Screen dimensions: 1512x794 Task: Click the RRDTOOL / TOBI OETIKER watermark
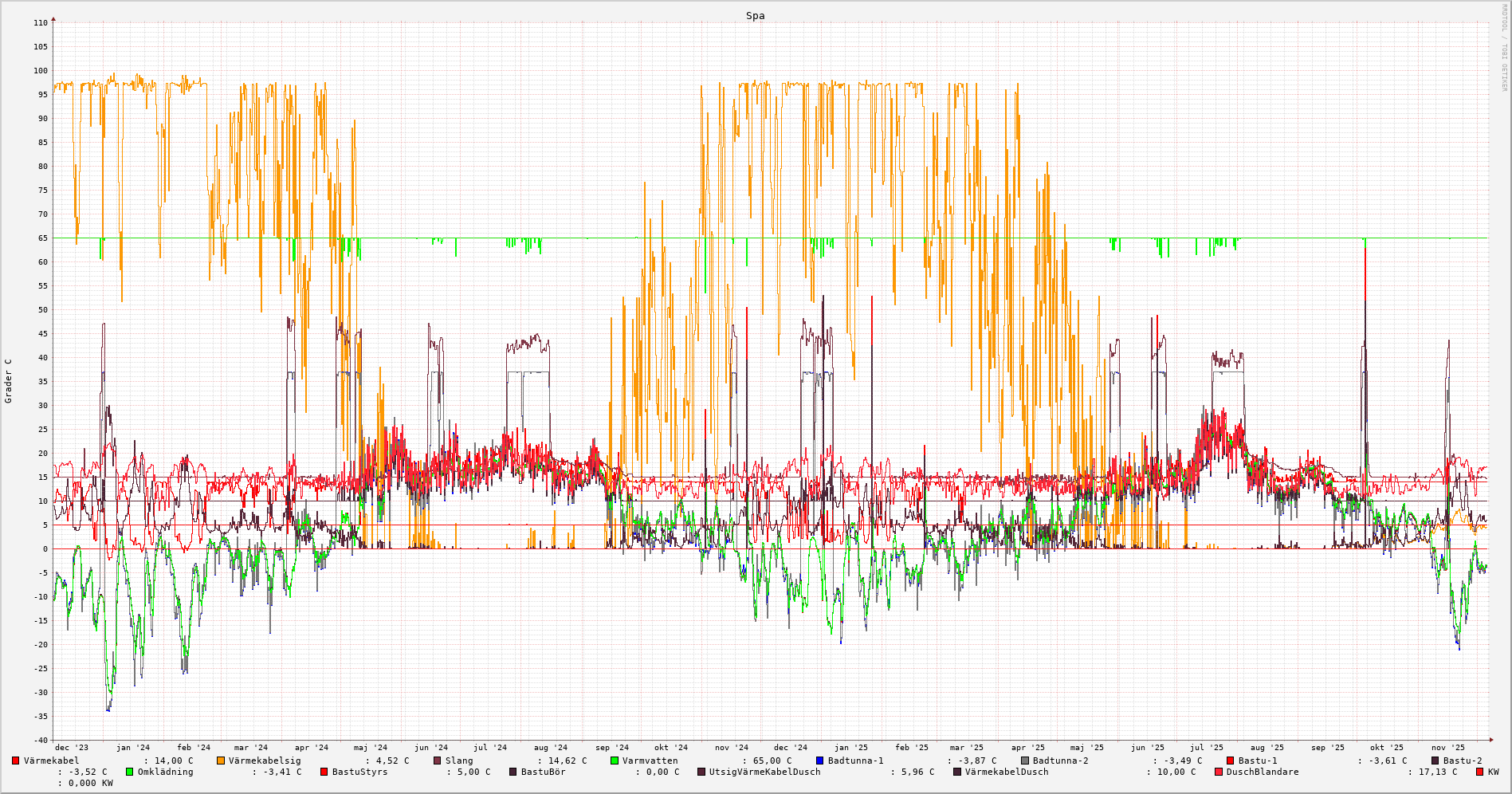click(x=1504, y=48)
